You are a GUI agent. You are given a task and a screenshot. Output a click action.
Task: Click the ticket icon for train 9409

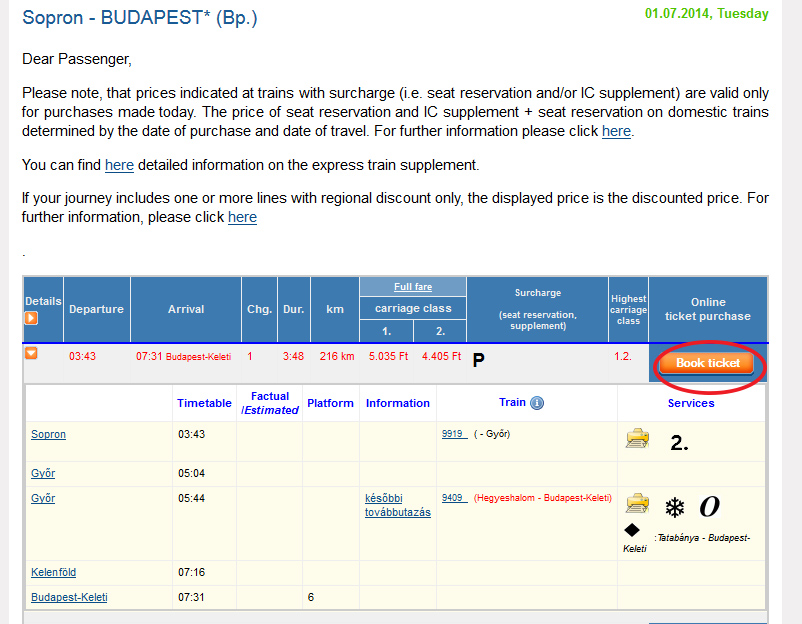[x=637, y=502]
